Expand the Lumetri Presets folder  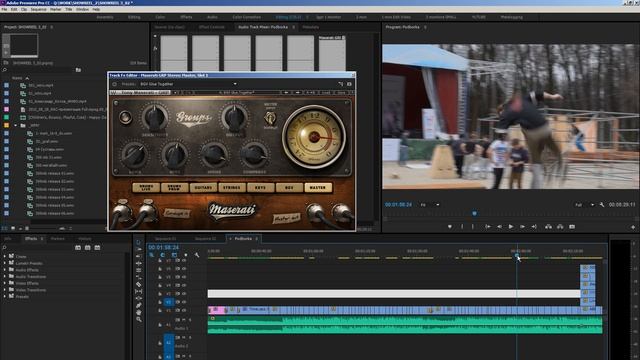pos(5,263)
